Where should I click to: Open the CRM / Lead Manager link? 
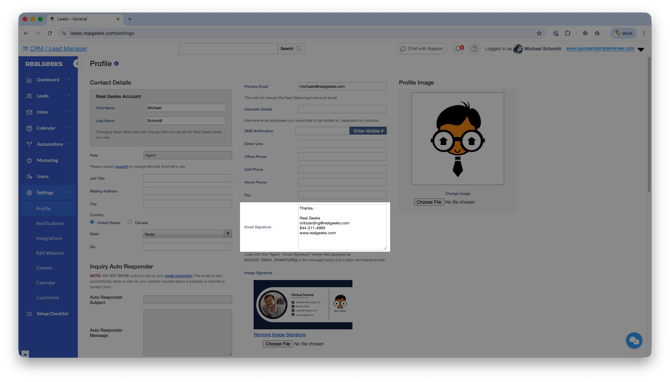[x=58, y=49]
